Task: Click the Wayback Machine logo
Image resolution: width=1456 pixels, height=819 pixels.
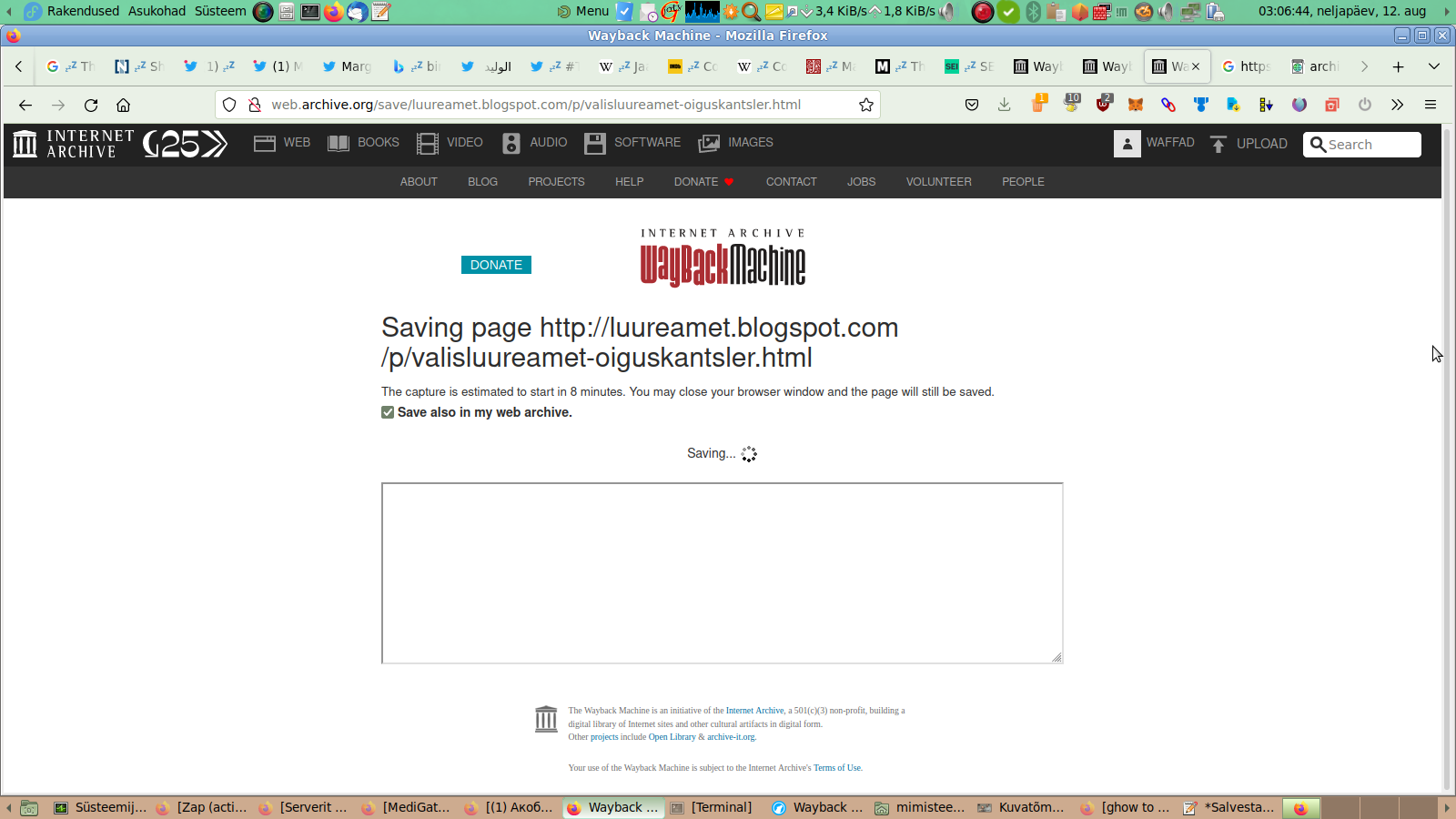Action: (723, 258)
